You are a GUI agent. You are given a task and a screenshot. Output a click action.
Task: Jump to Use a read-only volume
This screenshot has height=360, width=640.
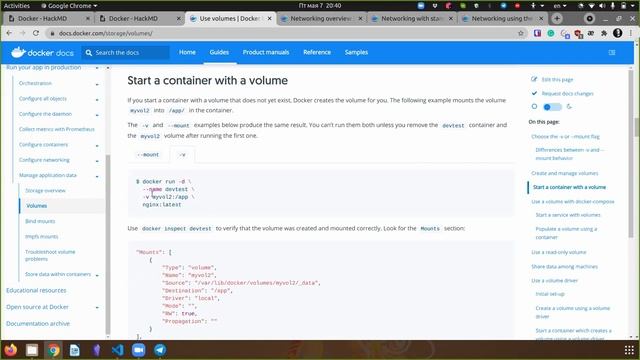[558, 252]
